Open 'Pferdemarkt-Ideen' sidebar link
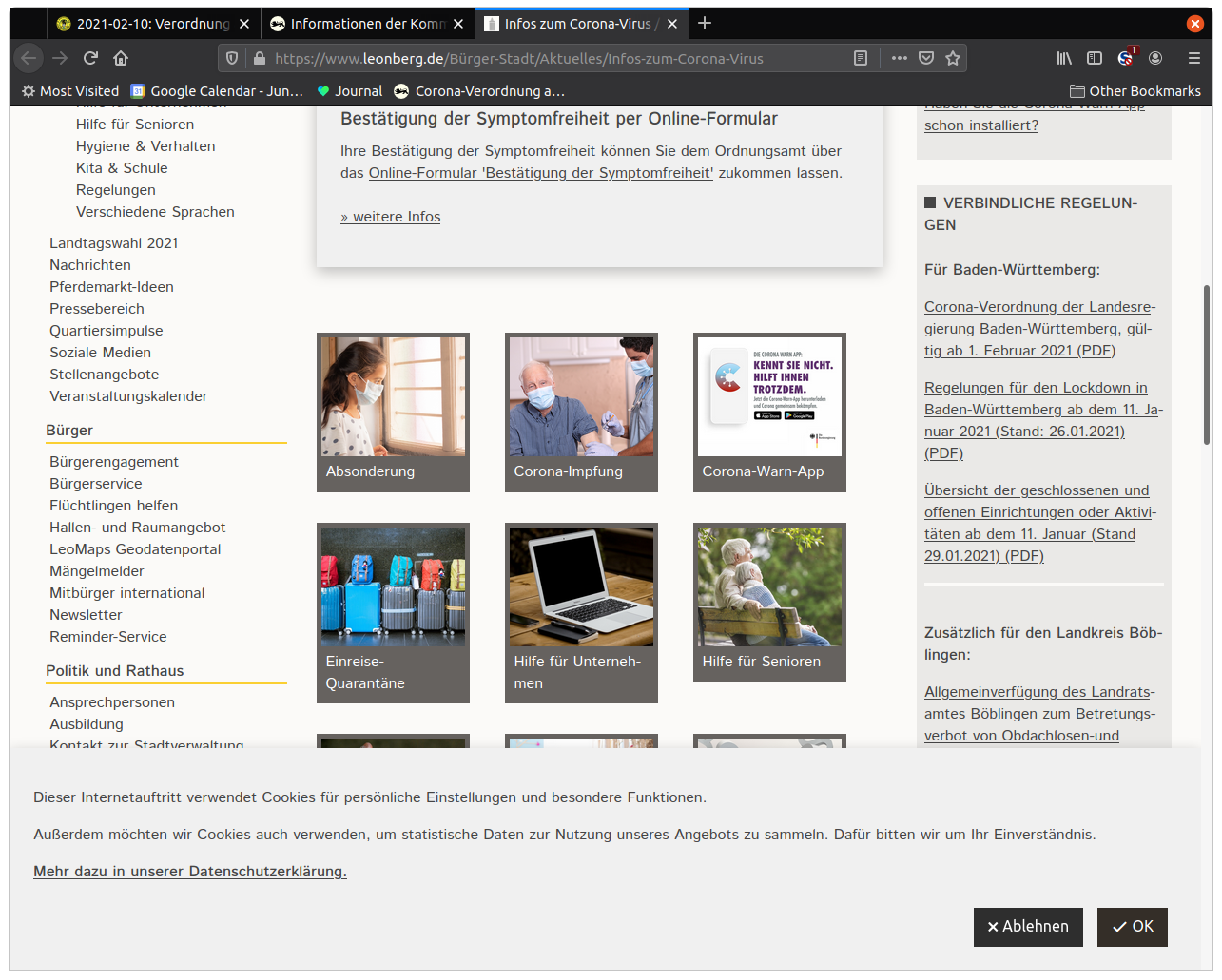The width and height of the screenshot is (1222, 980). click(x=111, y=287)
